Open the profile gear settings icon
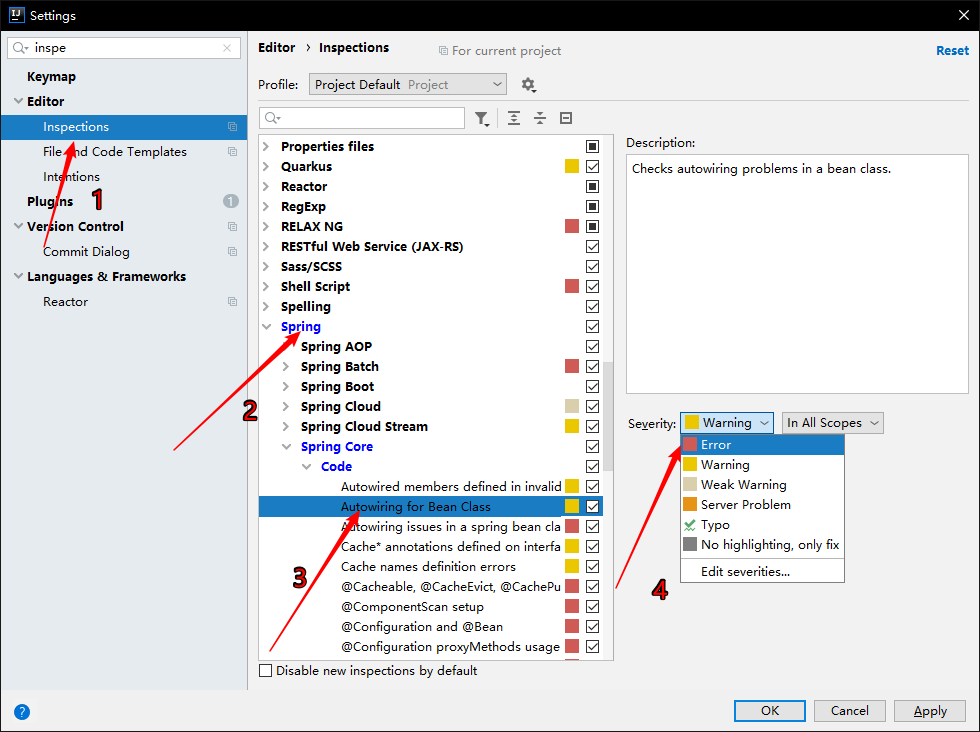The height and width of the screenshot is (732, 980). (x=529, y=84)
